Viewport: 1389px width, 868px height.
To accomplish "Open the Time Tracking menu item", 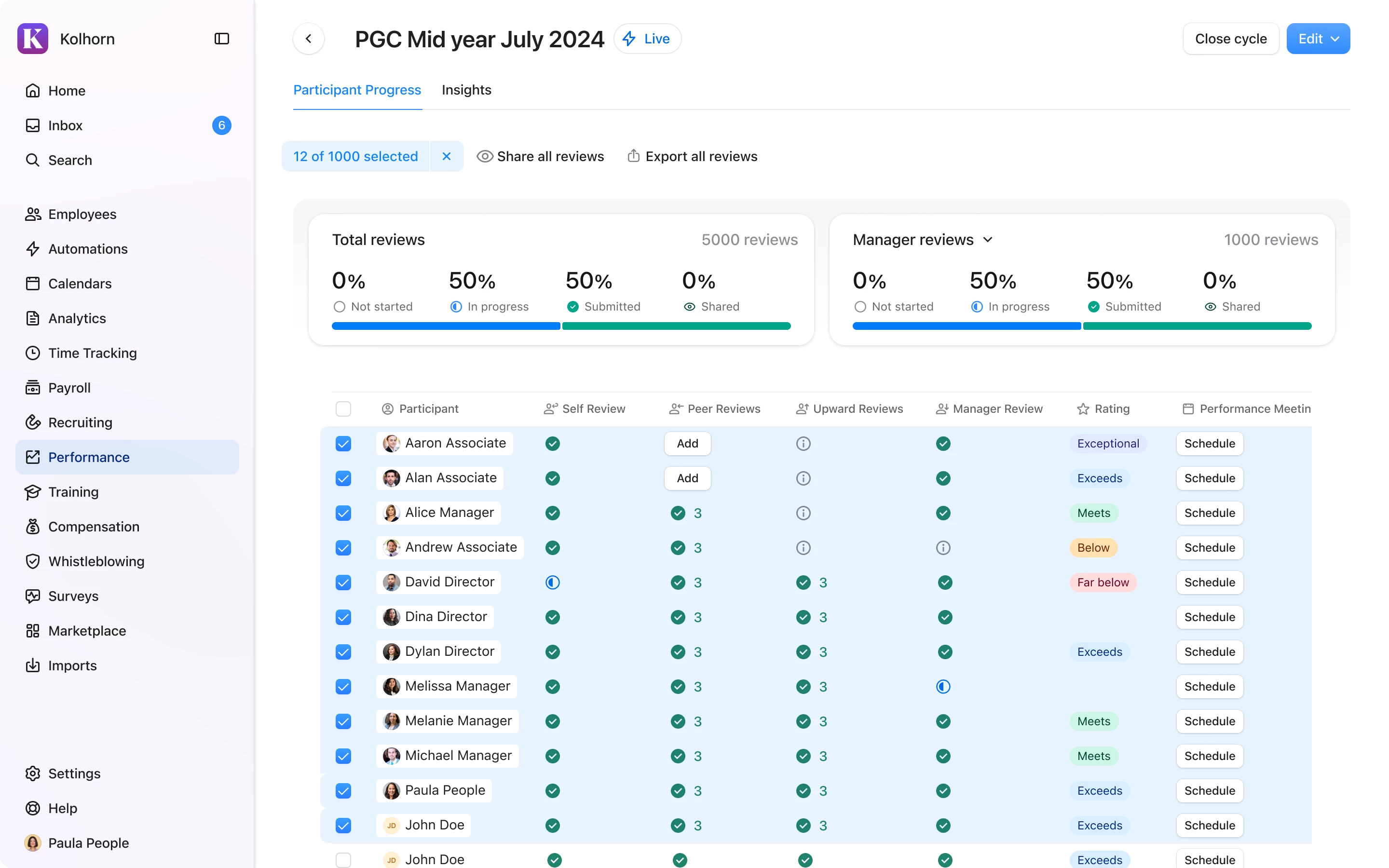I will pyautogui.click(x=93, y=353).
